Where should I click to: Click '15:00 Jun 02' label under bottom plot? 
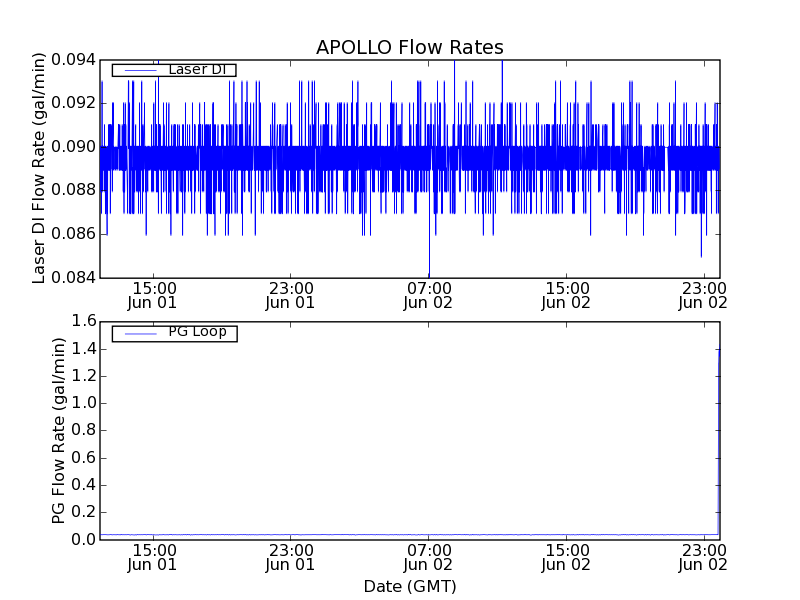[x=566, y=558]
